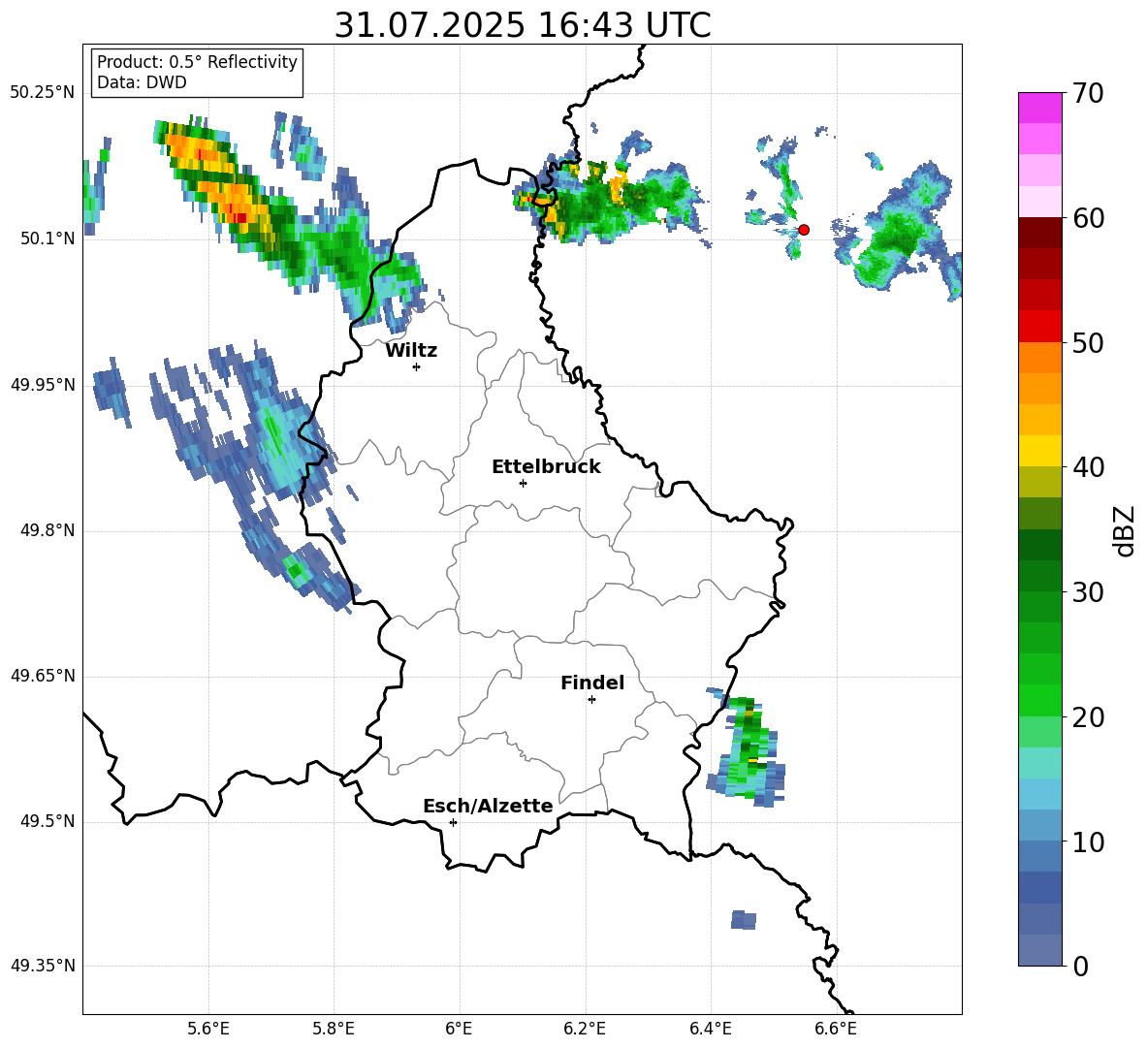Click the bright green colorbar segment at 20

tap(1039, 701)
